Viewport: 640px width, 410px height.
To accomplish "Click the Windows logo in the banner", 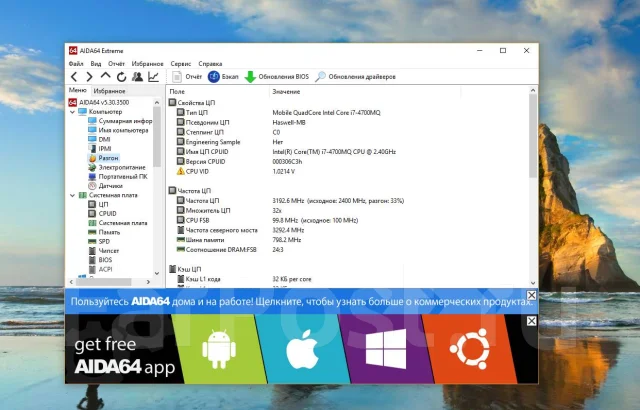I will point(386,349).
